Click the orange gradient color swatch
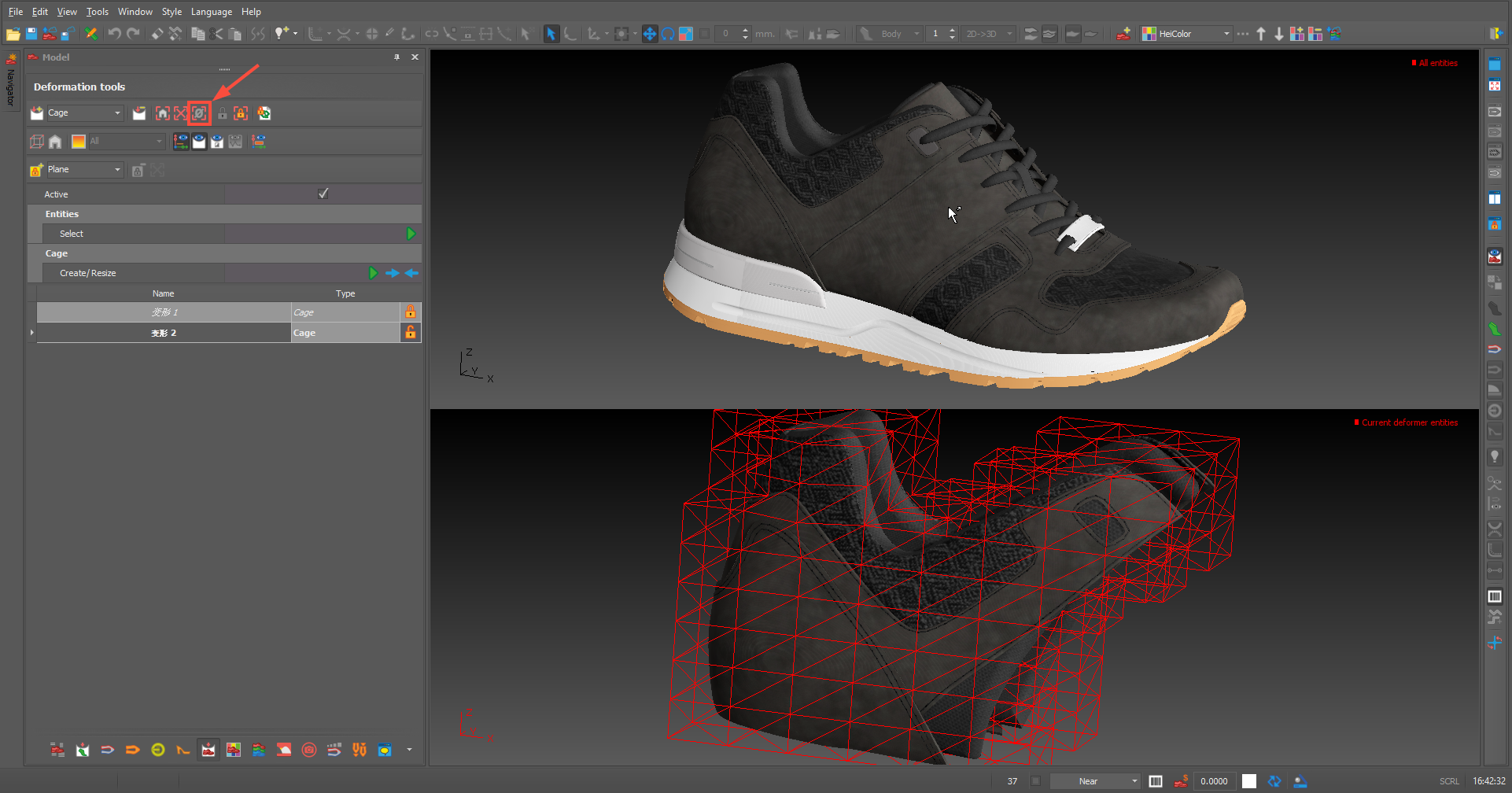This screenshot has height=793, width=1512. pos(79,142)
